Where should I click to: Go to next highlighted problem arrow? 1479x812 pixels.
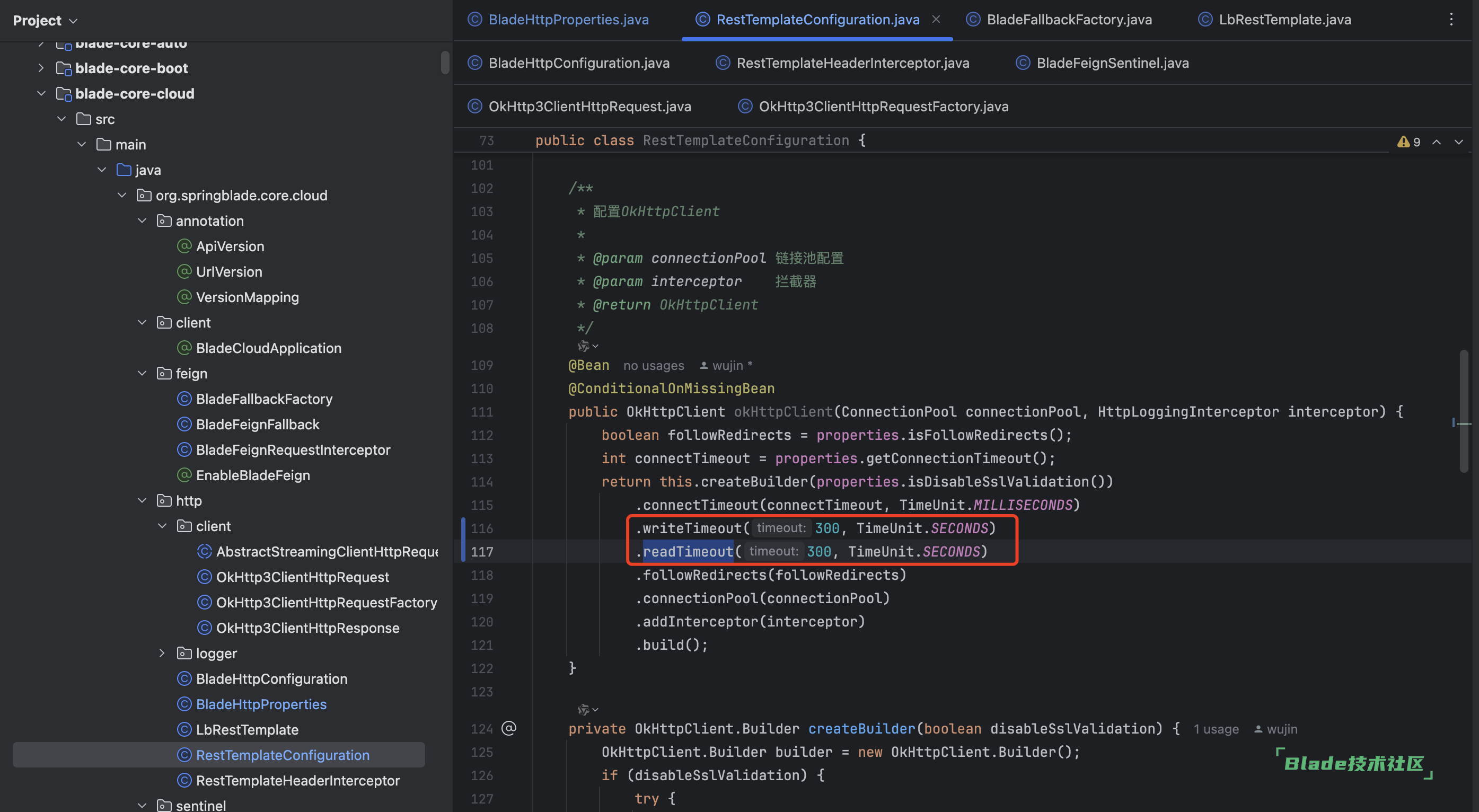tap(1459, 142)
